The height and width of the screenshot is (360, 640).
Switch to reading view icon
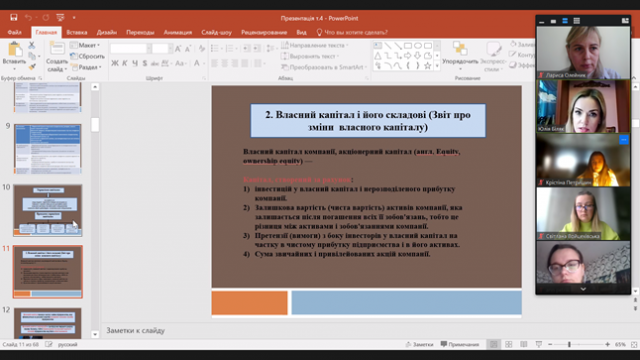tap(524, 344)
